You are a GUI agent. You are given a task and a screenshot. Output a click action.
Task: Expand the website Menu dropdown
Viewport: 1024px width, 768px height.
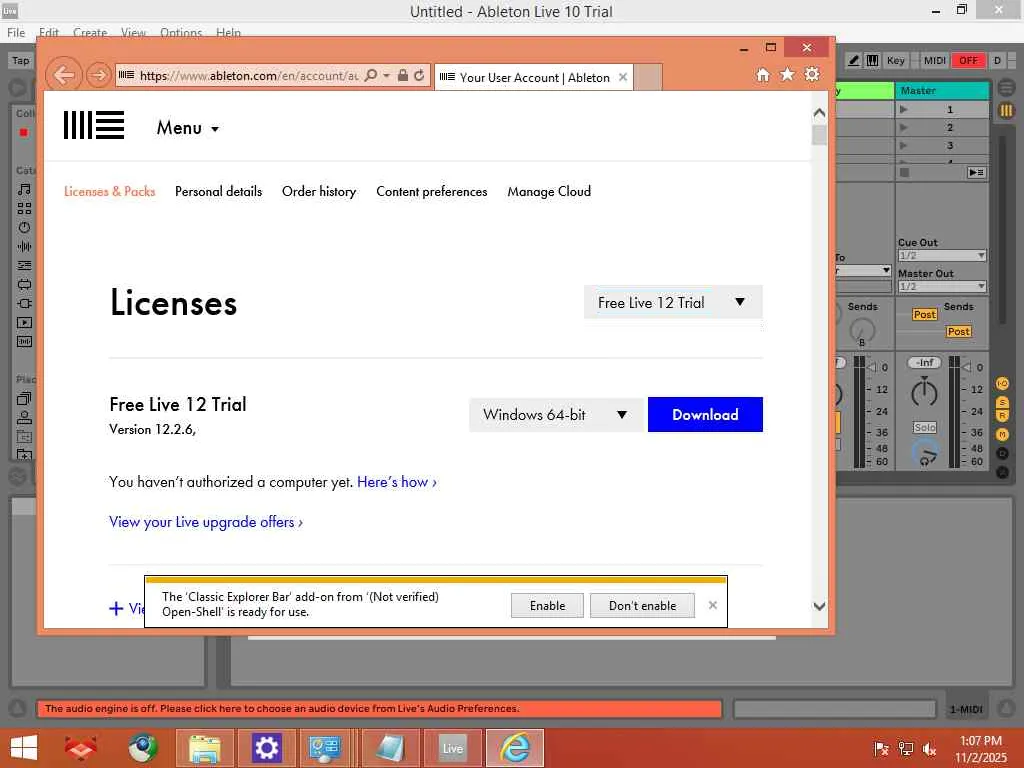point(188,128)
